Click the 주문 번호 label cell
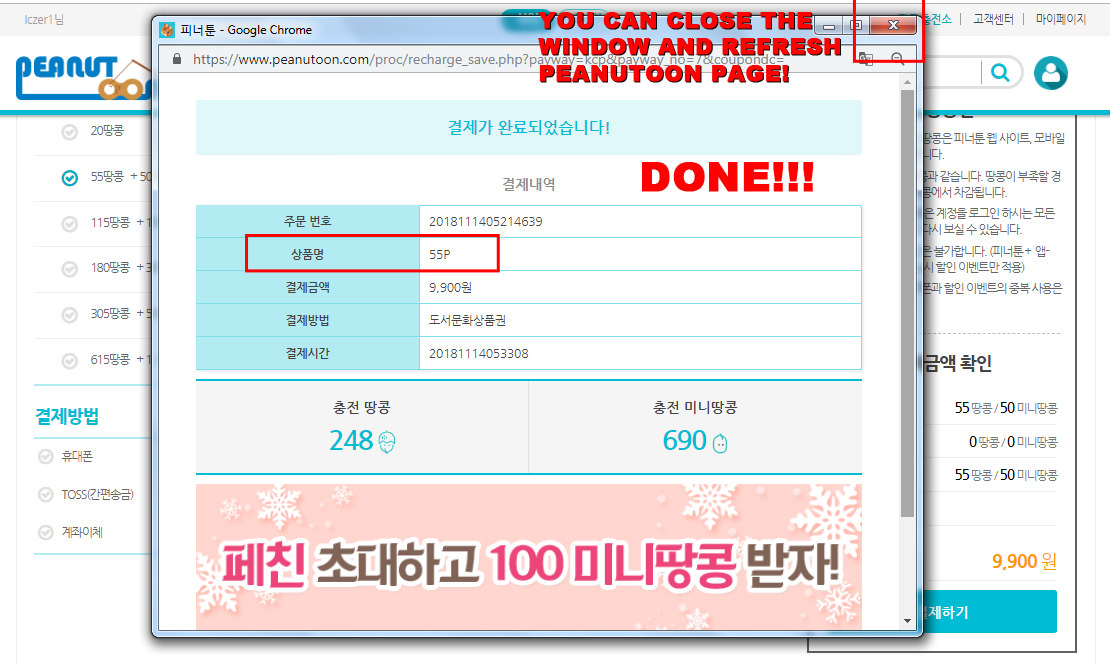 [x=307, y=222]
